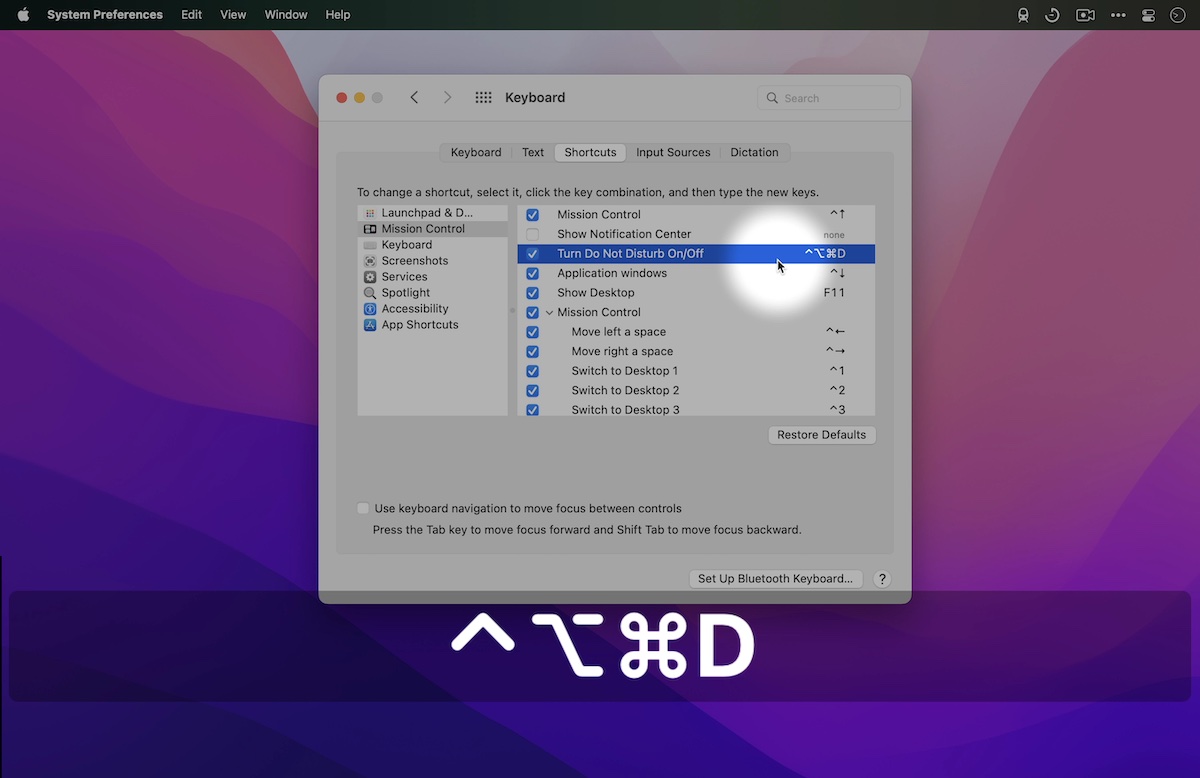Uncheck Turn Do Not Disturb On/Off
The height and width of the screenshot is (778, 1200).
(x=532, y=254)
